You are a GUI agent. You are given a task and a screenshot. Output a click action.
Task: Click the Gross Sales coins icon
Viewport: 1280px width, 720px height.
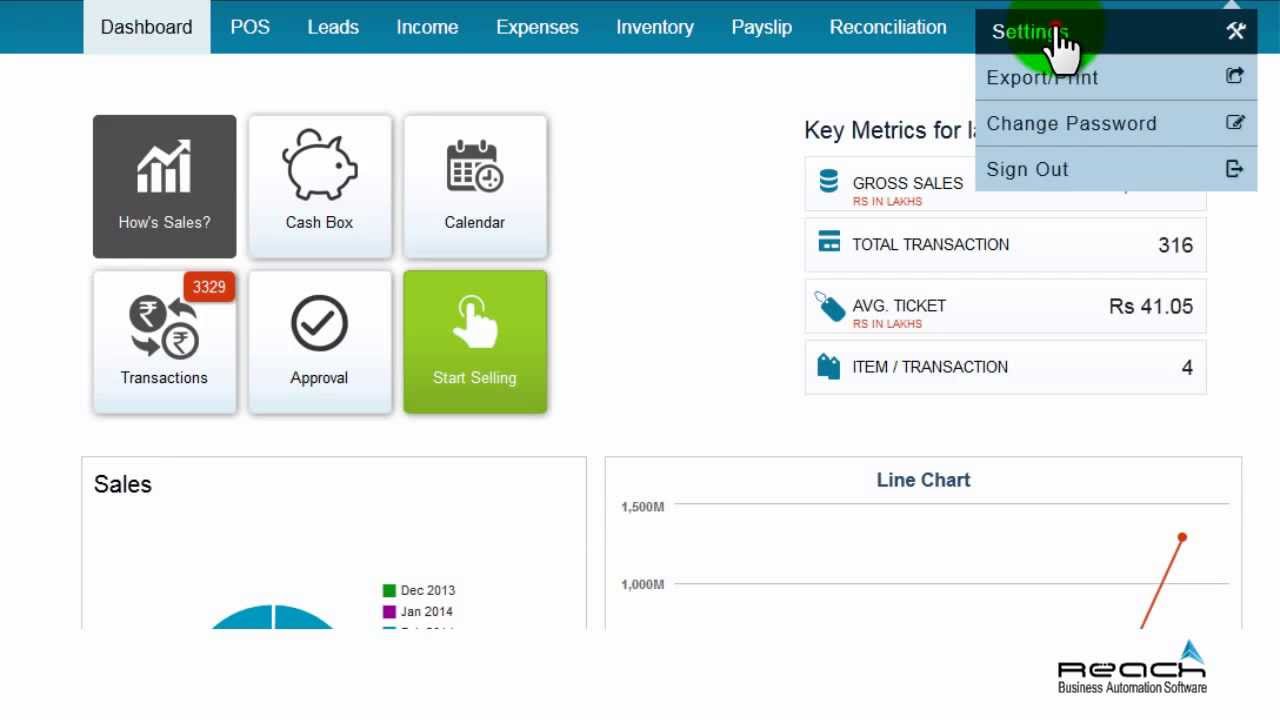[828, 181]
